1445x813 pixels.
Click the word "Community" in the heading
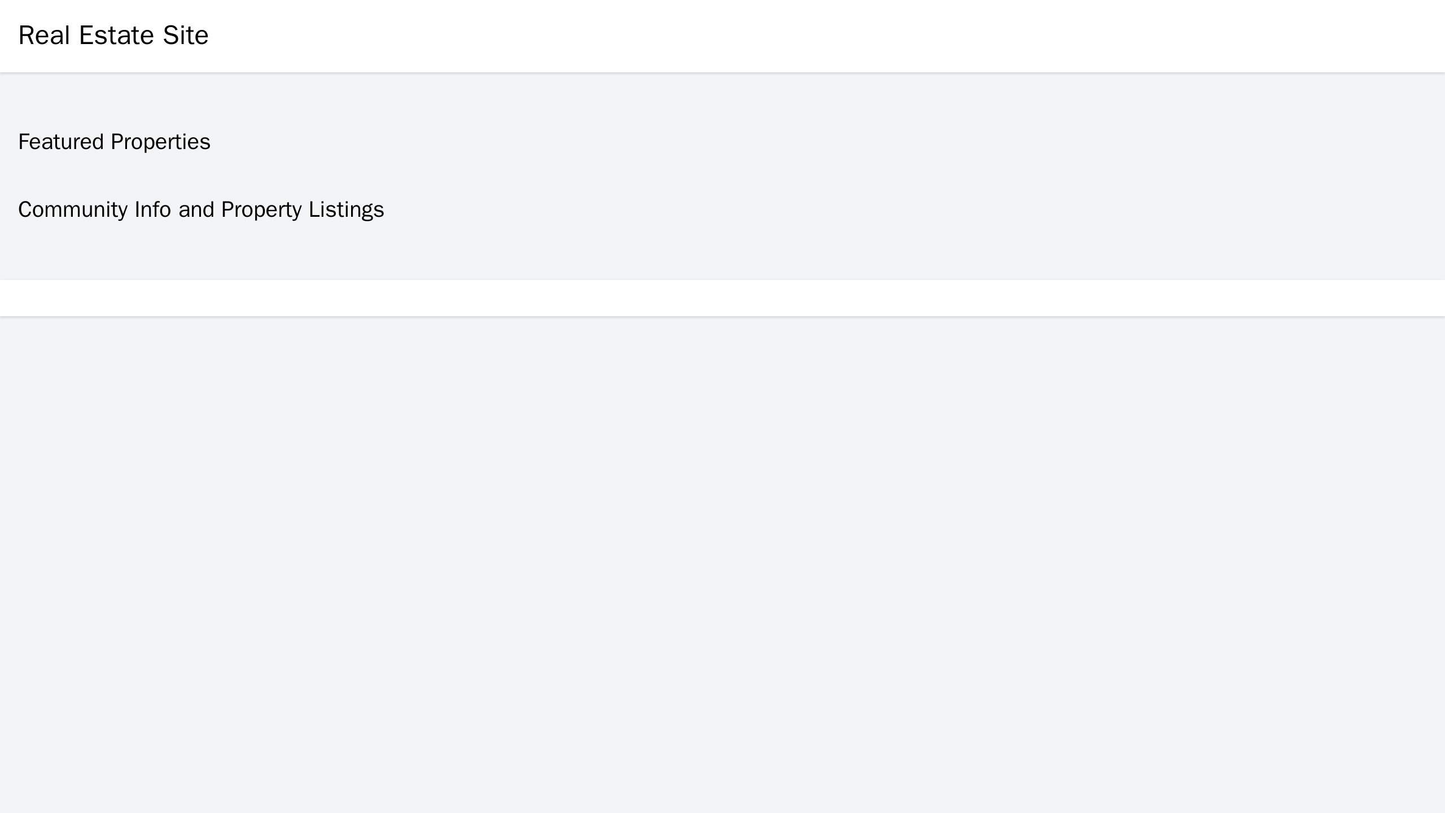tap(73, 210)
